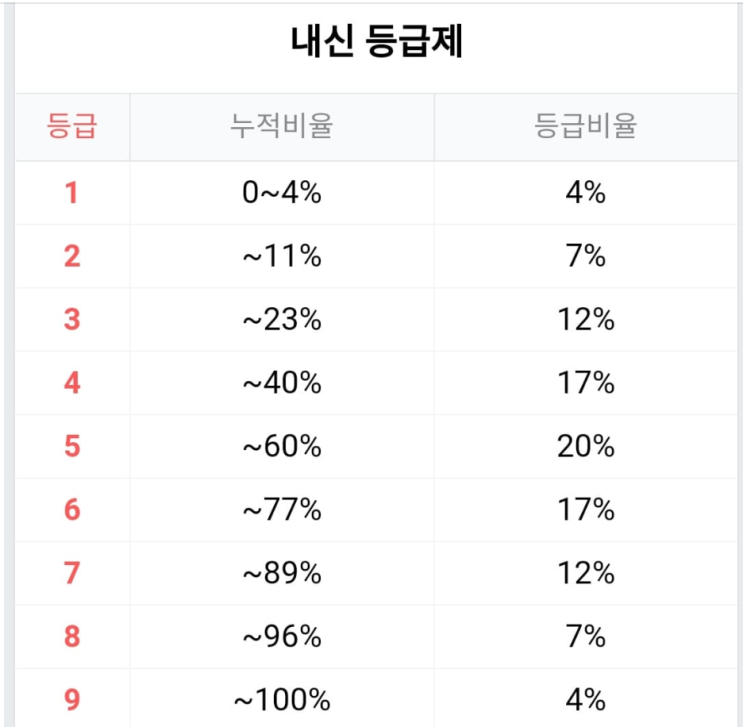Select the ~77% cumulative ratio cell
The height and width of the screenshot is (727, 743).
(x=282, y=510)
